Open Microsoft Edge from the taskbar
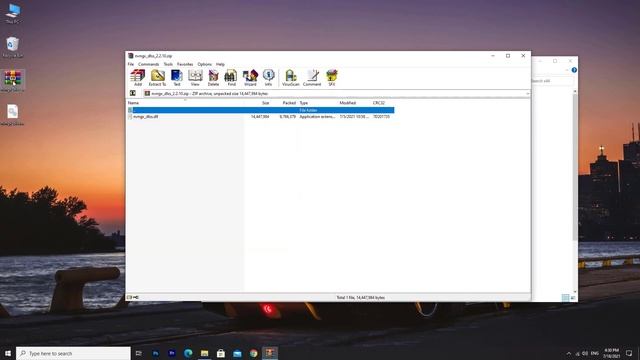640x360 pixels. (188, 353)
